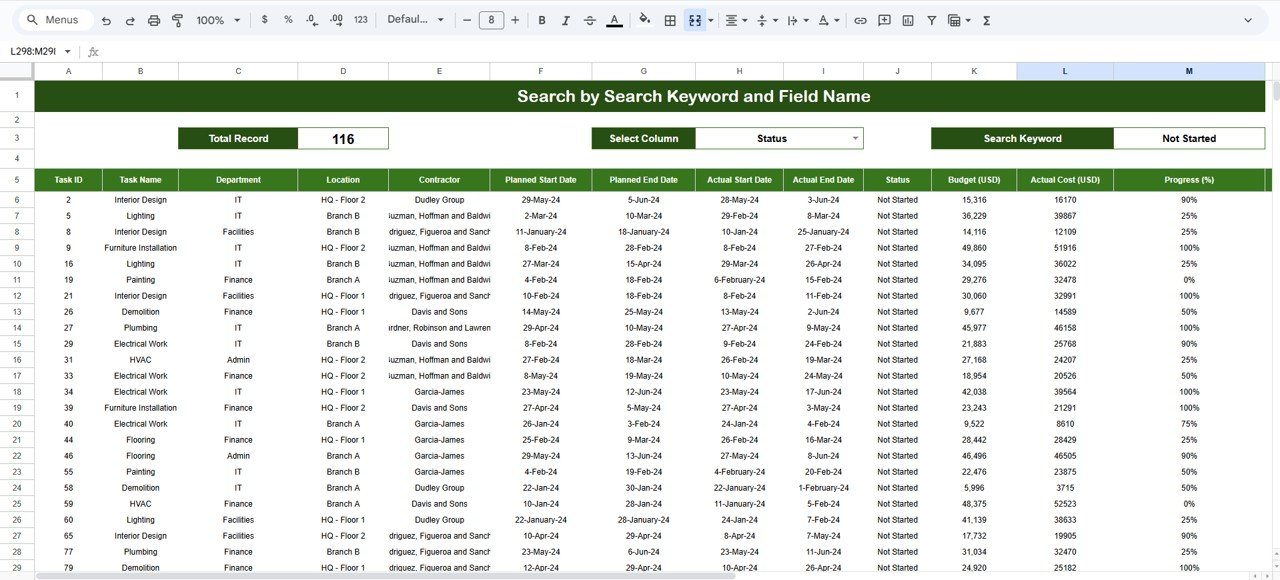This screenshot has height=580, width=1280.
Task: Select the Paint format tool
Action: coord(177,20)
